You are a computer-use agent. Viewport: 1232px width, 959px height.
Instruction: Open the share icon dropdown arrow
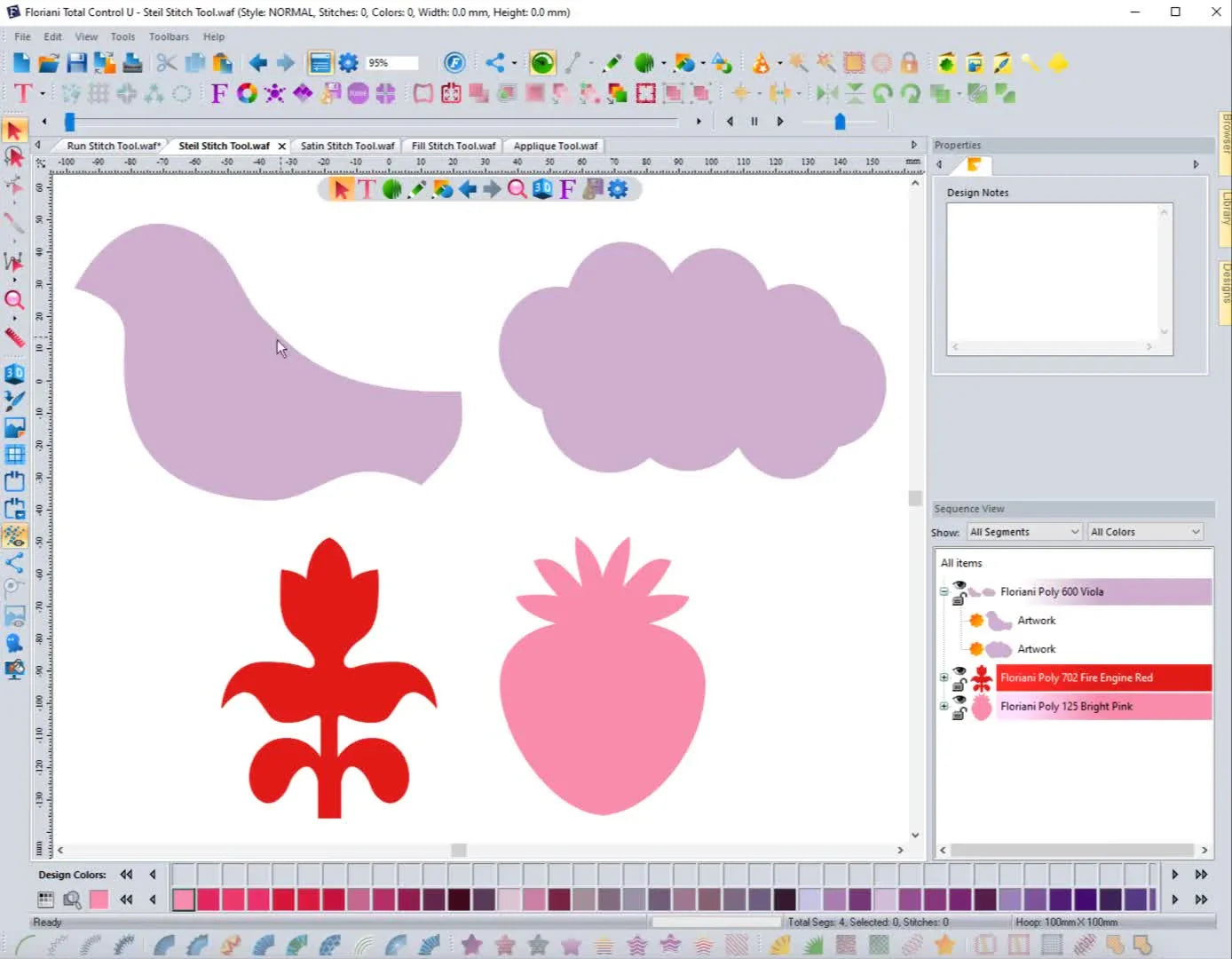coord(514,62)
